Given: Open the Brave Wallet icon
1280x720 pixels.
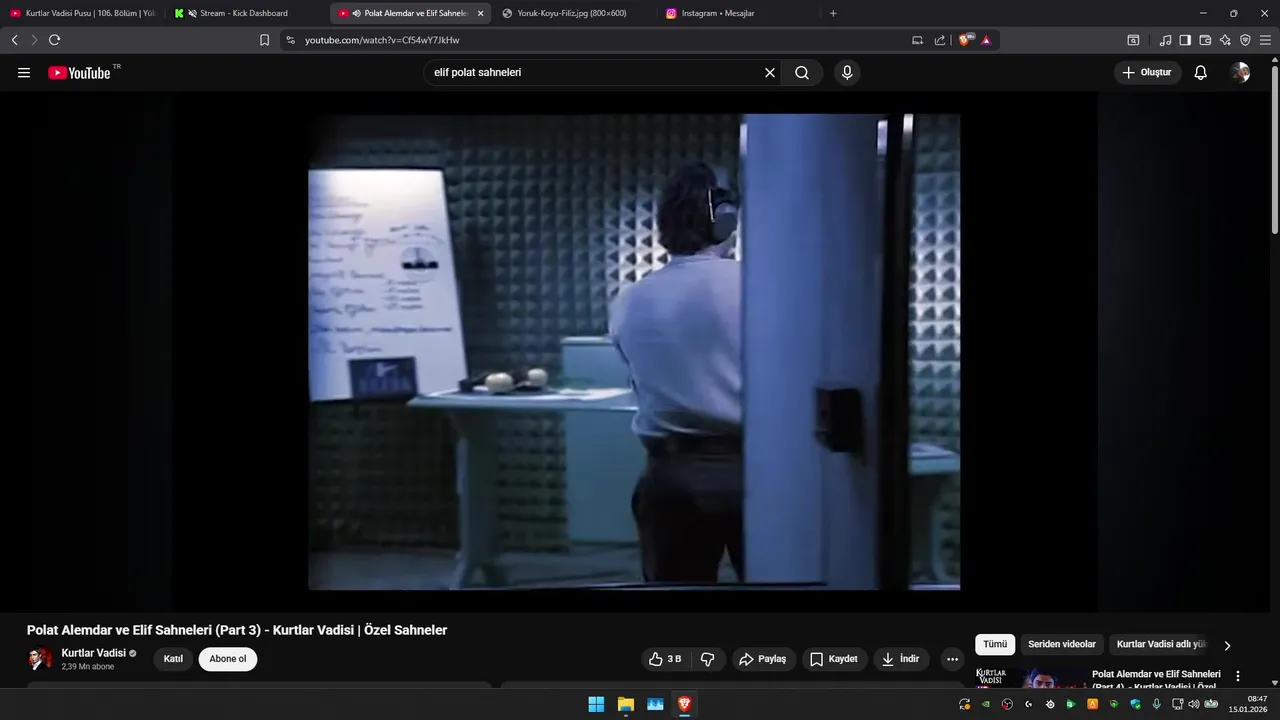Looking at the screenshot, I should coord(1205,40).
